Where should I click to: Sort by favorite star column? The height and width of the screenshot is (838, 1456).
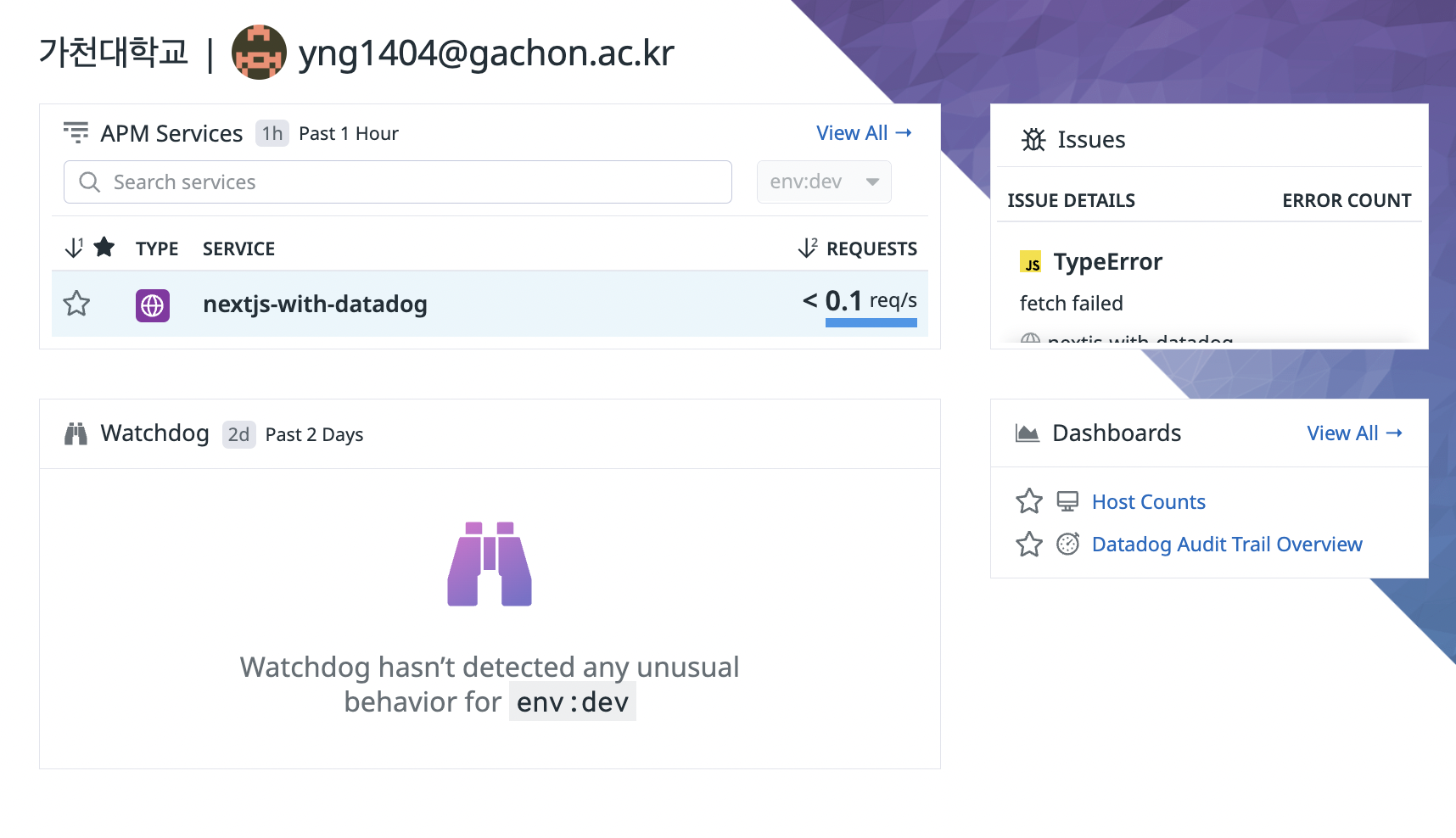point(90,248)
